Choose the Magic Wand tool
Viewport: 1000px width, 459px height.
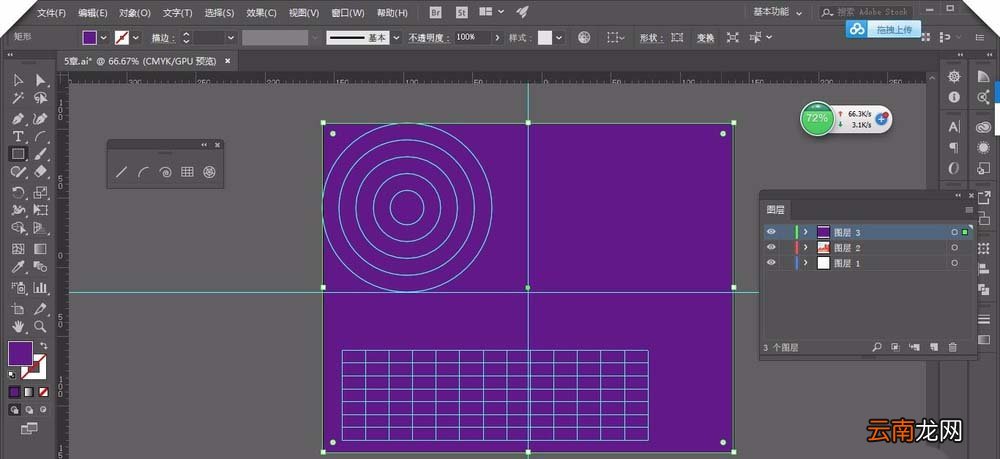point(18,98)
